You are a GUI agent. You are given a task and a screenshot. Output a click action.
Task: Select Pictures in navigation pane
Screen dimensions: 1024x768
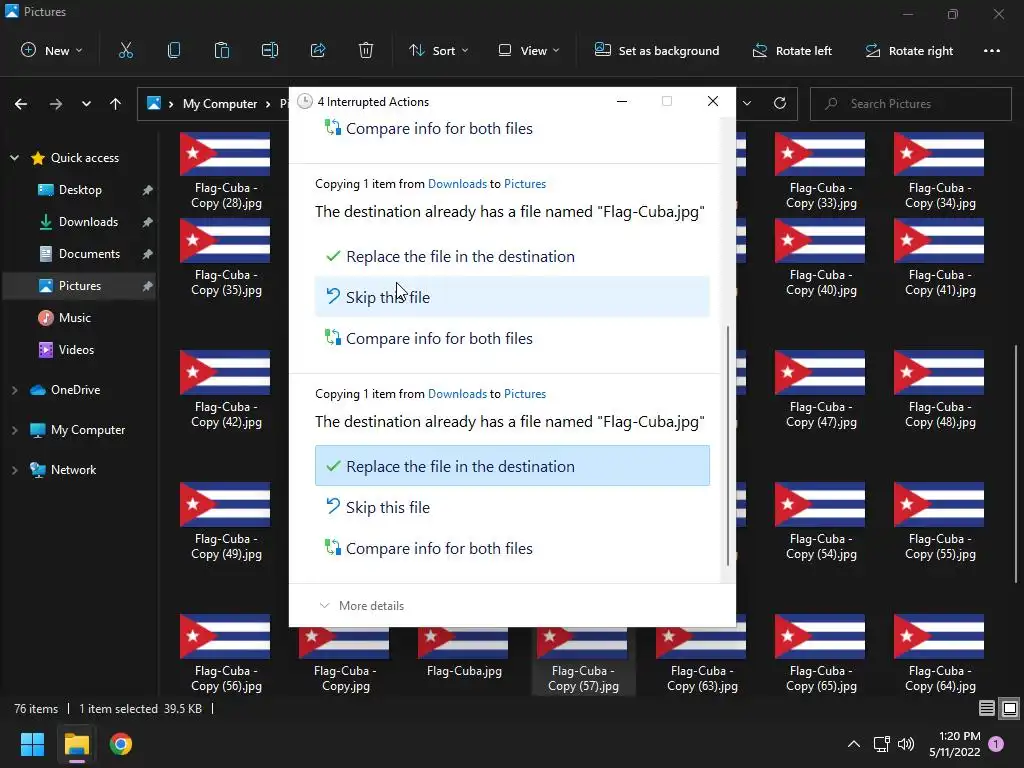click(80, 286)
